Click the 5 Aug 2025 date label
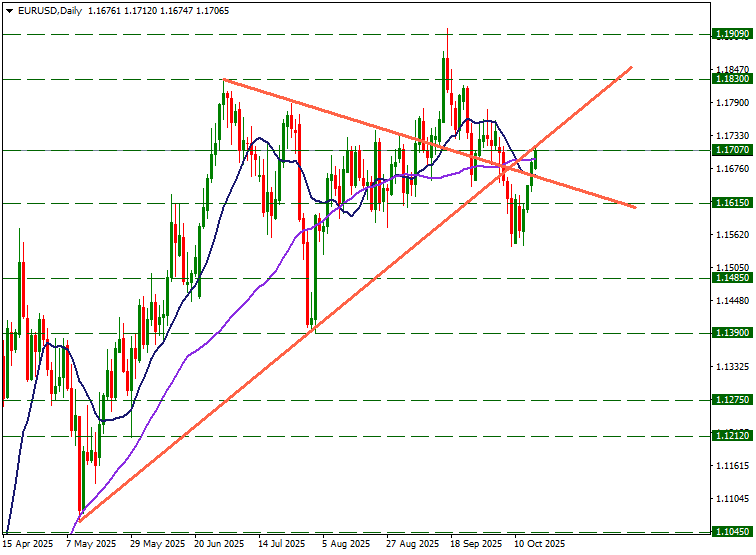Screen dimensions: 756x555 [347, 545]
